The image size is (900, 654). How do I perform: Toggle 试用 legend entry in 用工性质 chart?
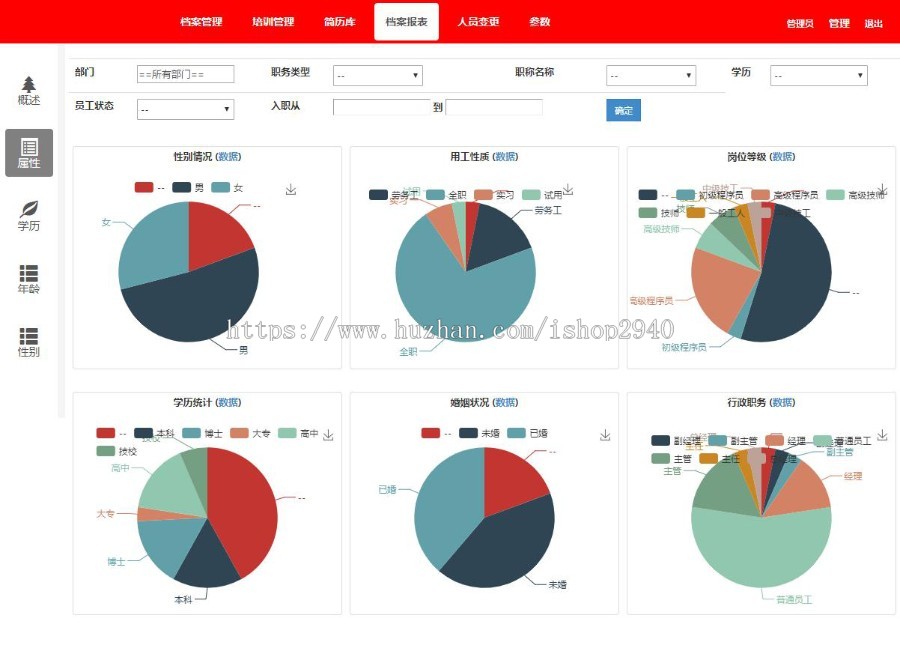click(542, 195)
